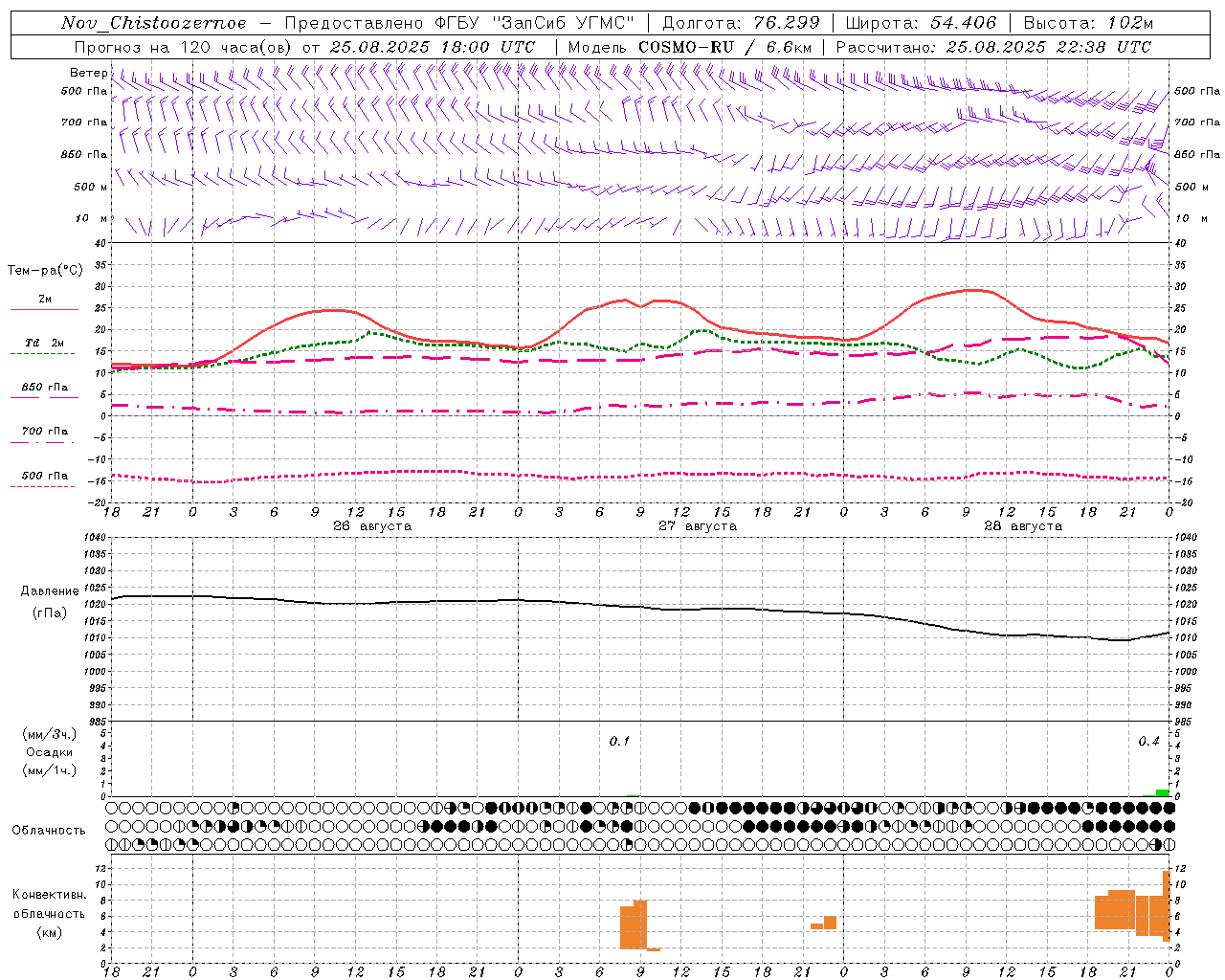Click the 1040 pressure tick on the left axis
This screenshot has height=980, width=1225.
(96, 538)
